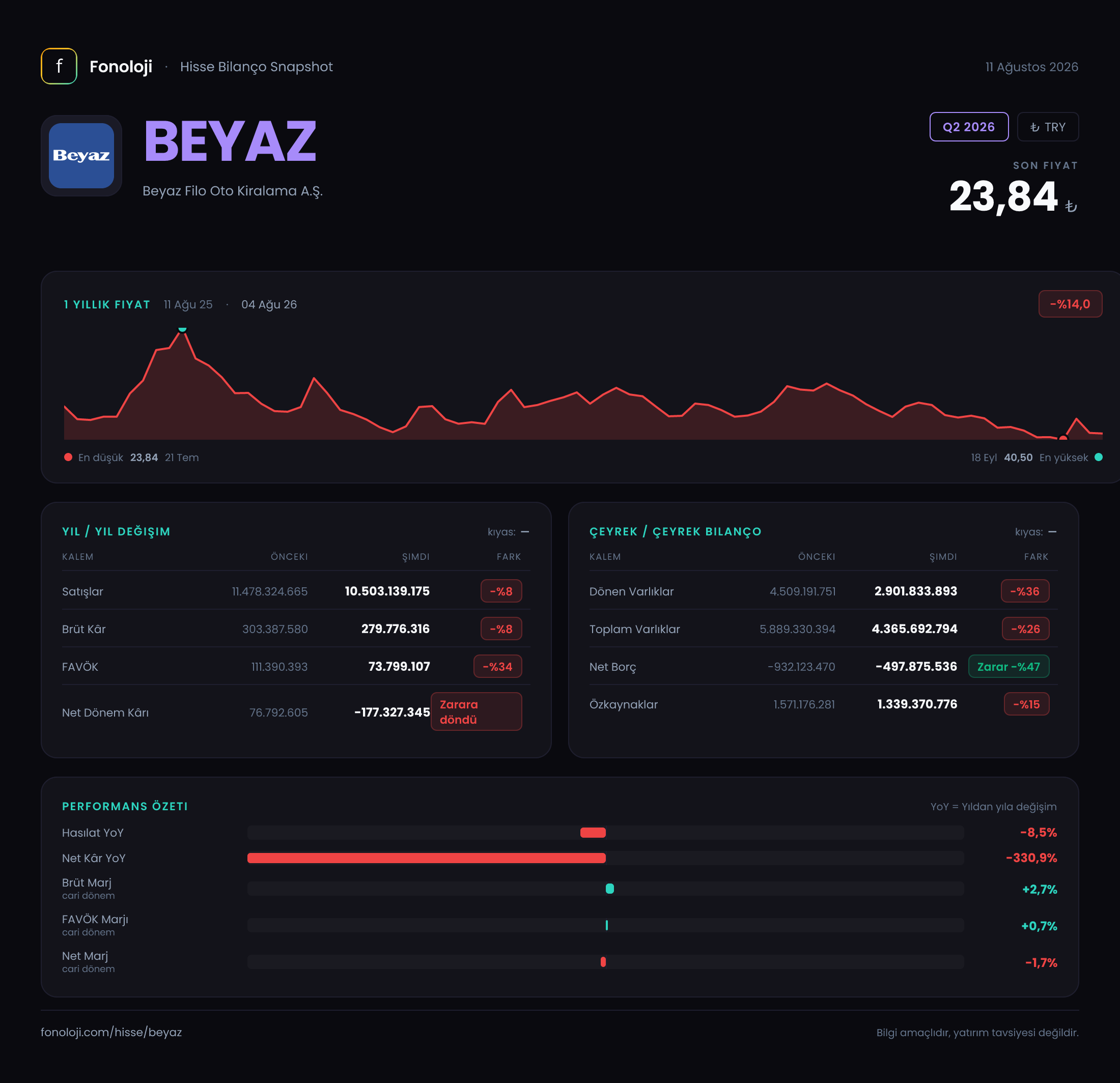
Task: Click the red lowest-price marker on chart
Action: tap(1063, 438)
